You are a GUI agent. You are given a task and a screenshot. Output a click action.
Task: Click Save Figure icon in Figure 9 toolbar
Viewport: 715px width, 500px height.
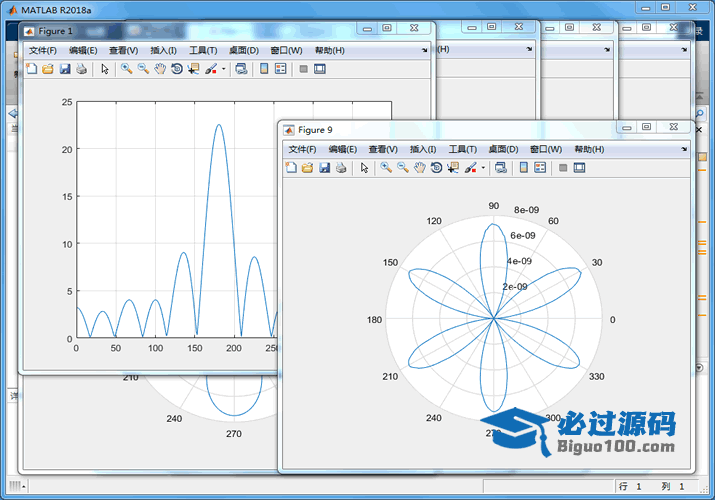pyautogui.click(x=324, y=168)
